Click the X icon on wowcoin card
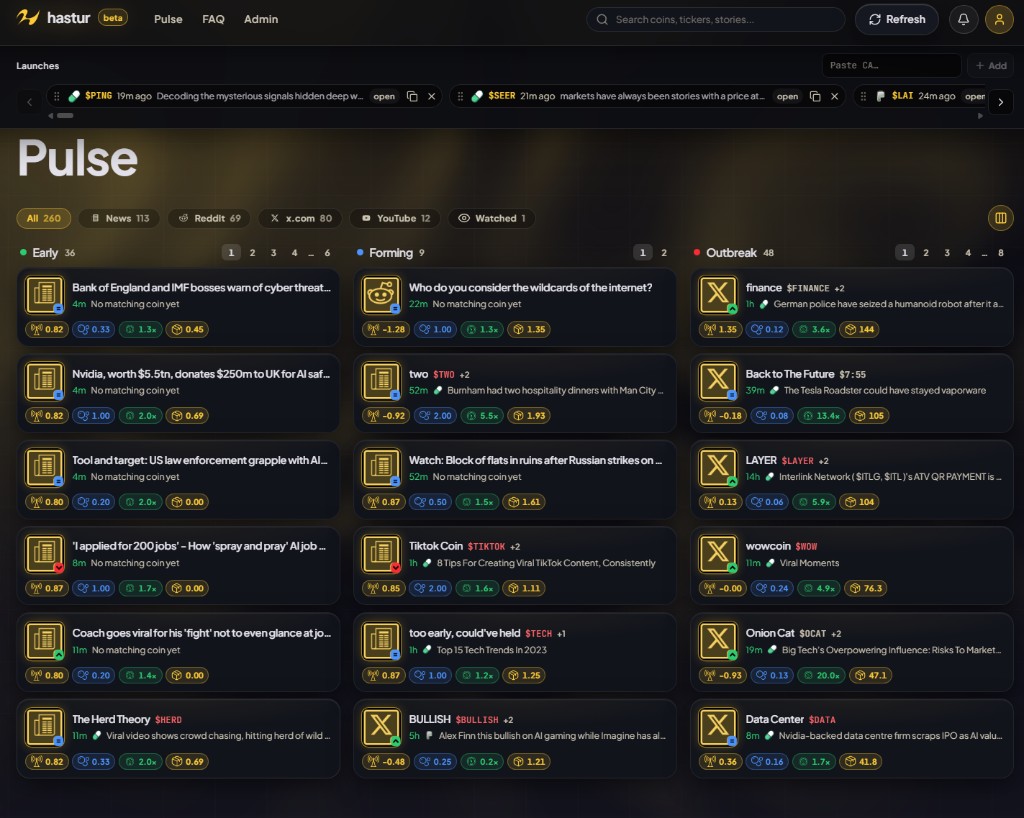The width and height of the screenshot is (1024, 818). click(718, 553)
